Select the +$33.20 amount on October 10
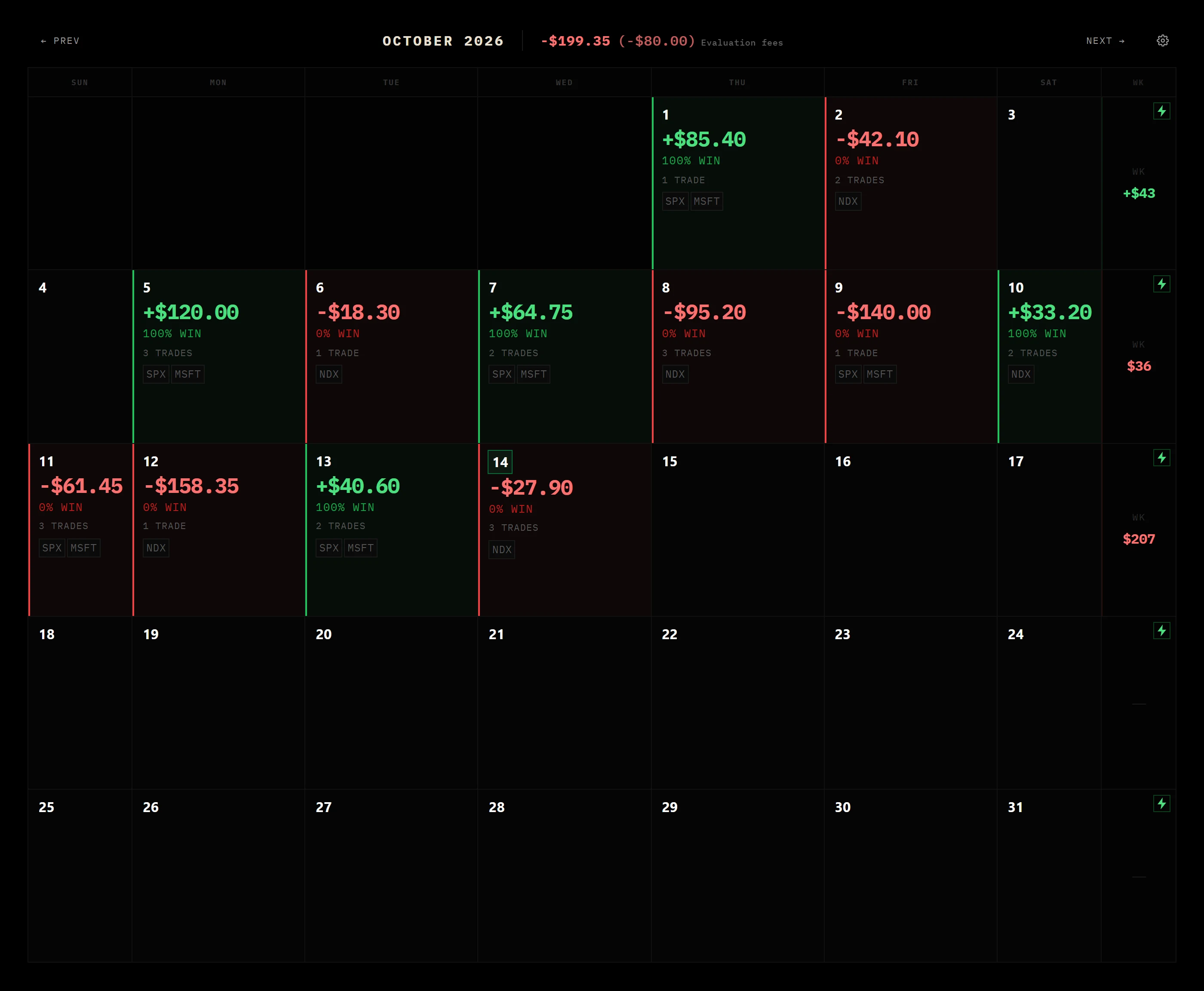Image resolution: width=1204 pixels, height=991 pixels. click(x=1049, y=312)
